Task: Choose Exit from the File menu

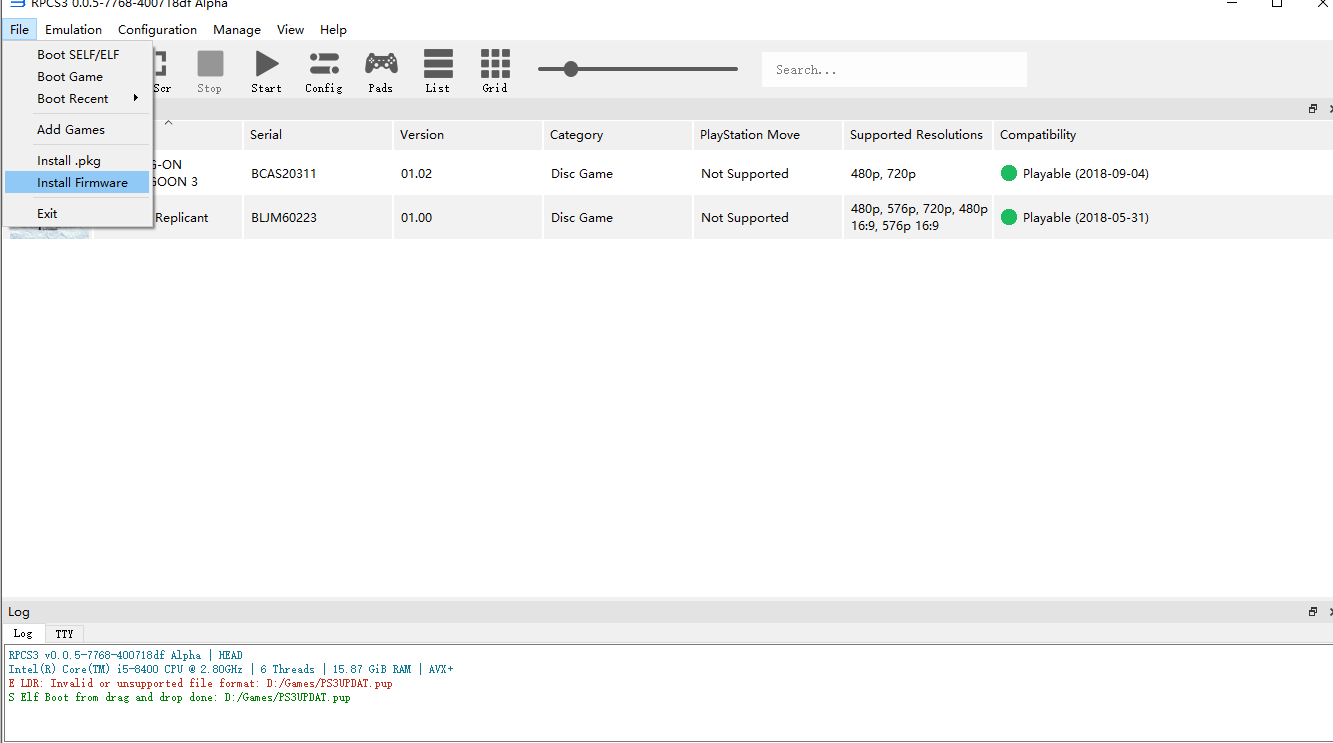Action: pos(78,214)
